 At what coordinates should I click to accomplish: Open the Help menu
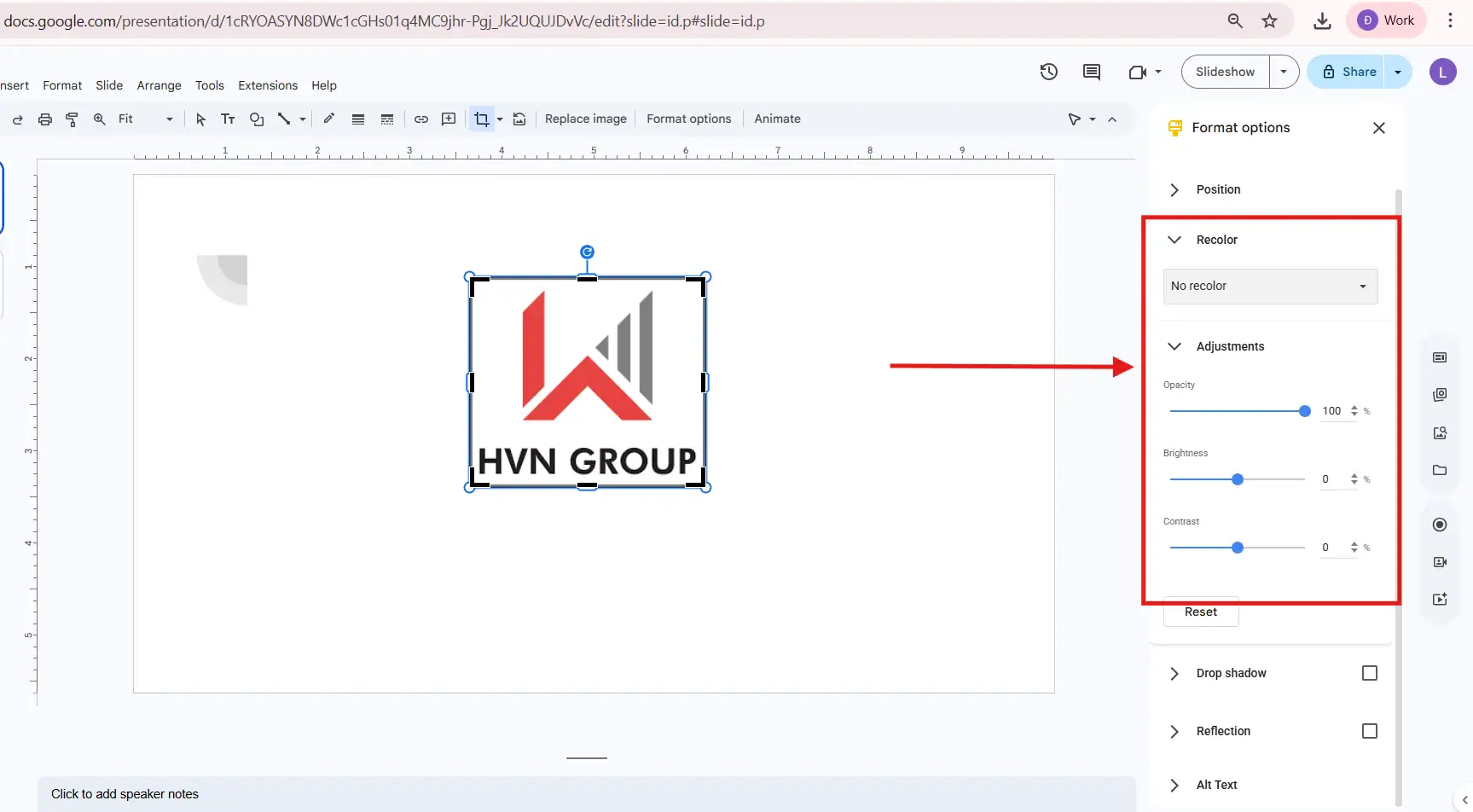(324, 85)
